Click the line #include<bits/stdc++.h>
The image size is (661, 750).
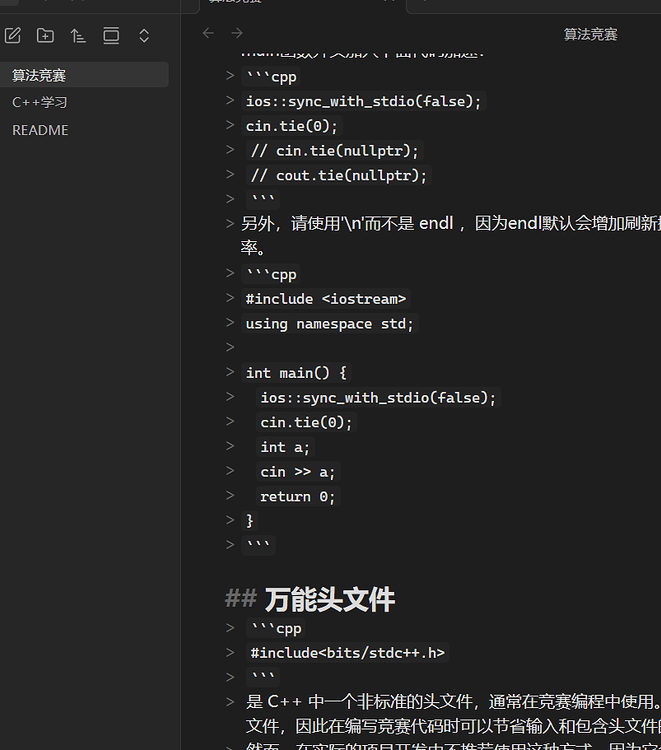348,653
